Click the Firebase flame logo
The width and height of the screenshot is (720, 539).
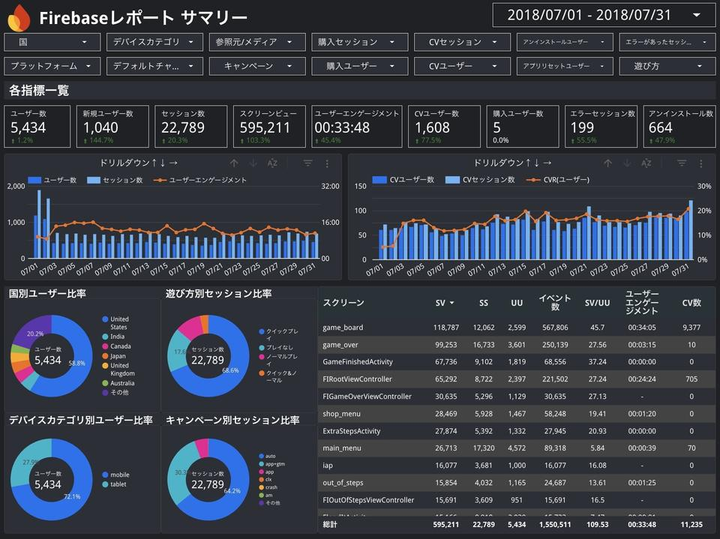19,17
